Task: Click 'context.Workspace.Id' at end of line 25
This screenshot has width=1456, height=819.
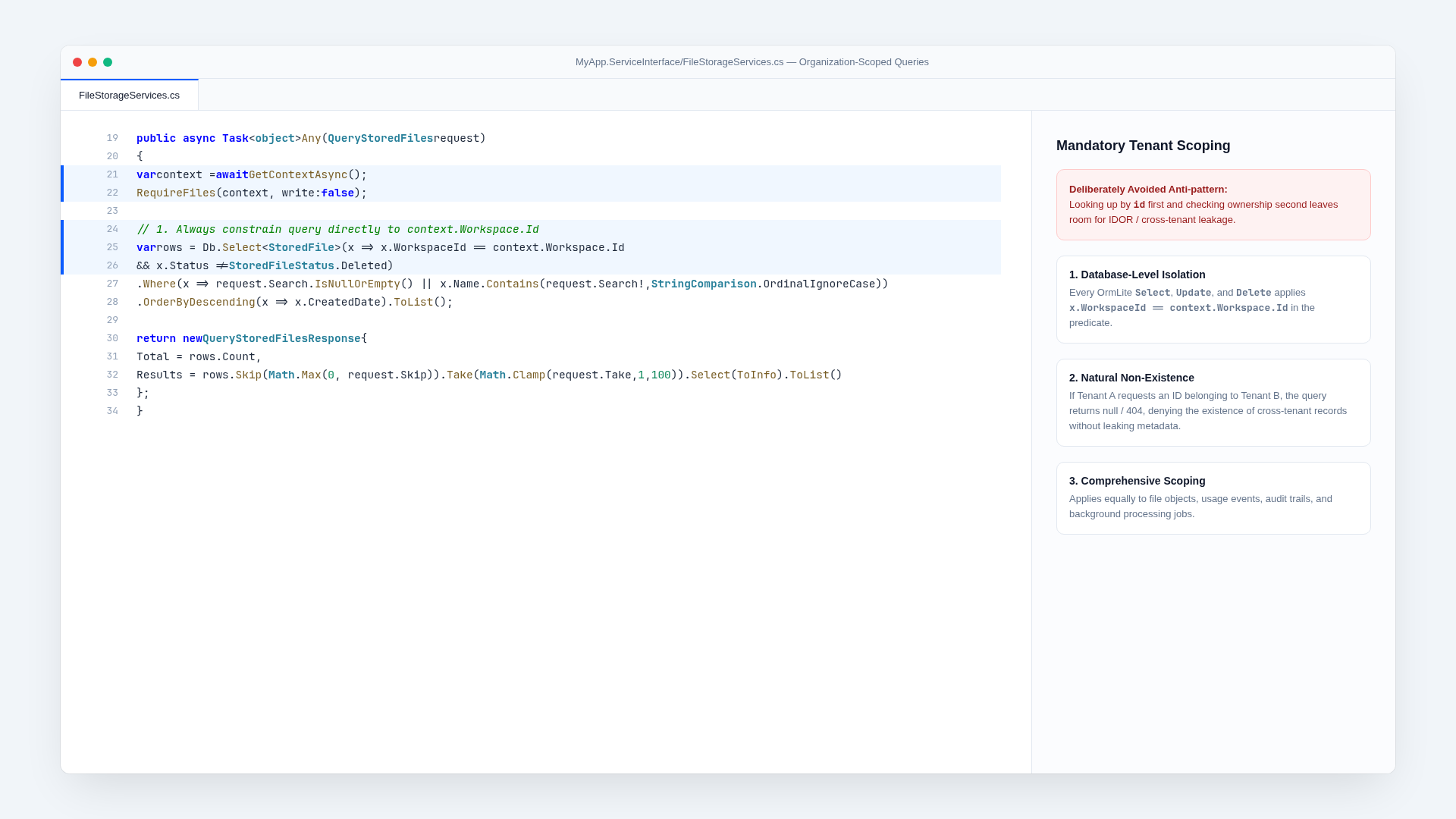Action: (559, 247)
